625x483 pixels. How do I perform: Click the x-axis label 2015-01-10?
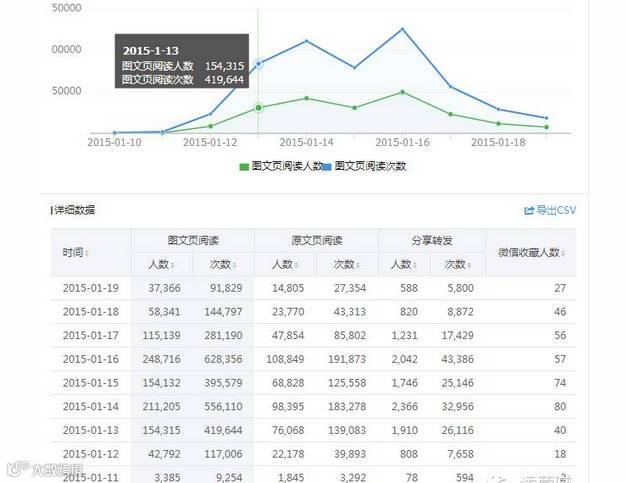coord(114,143)
